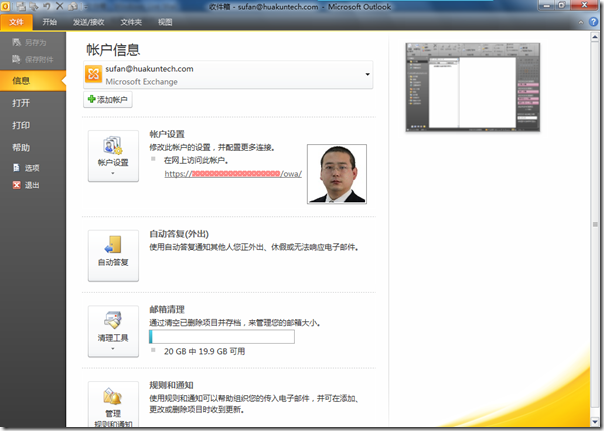The width and height of the screenshot is (604, 431).
Task: Click the 在网上访问此帐户 text
Action: click(196, 160)
